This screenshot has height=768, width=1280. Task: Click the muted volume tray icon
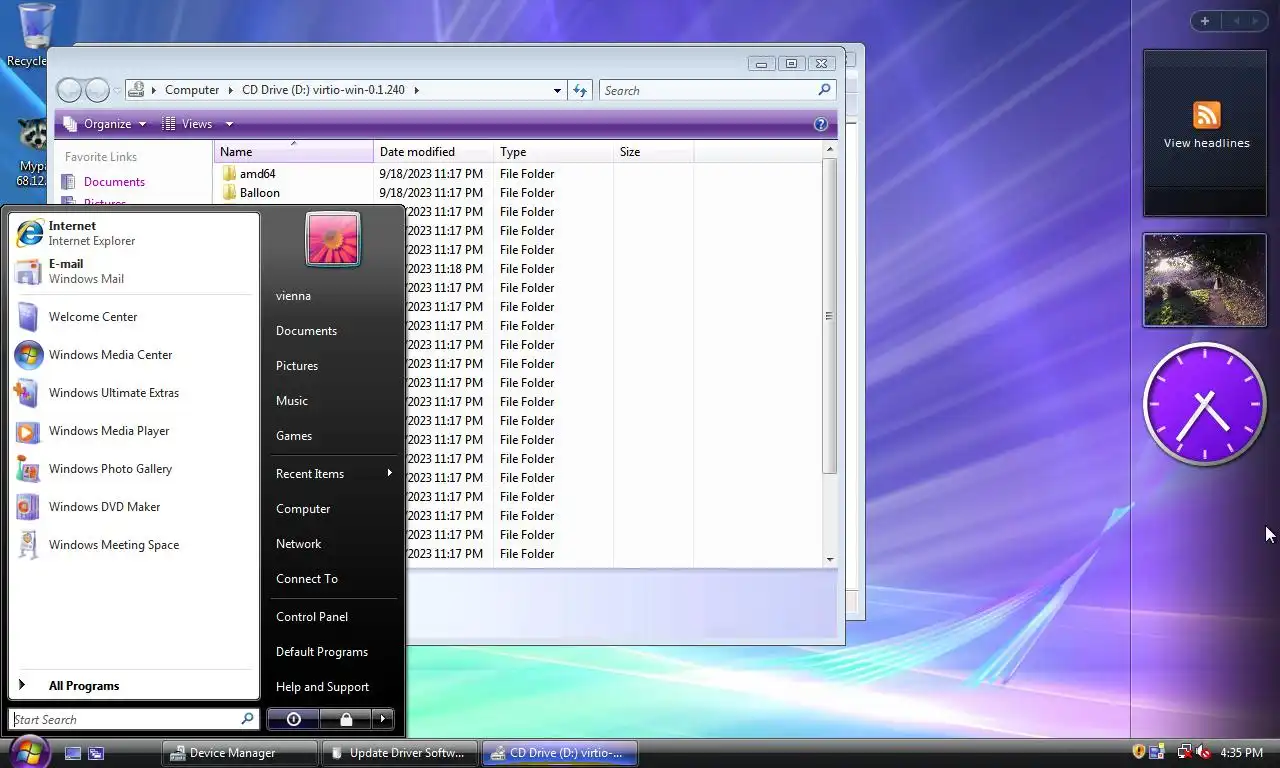pyautogui.click(x=1203, y=752)
